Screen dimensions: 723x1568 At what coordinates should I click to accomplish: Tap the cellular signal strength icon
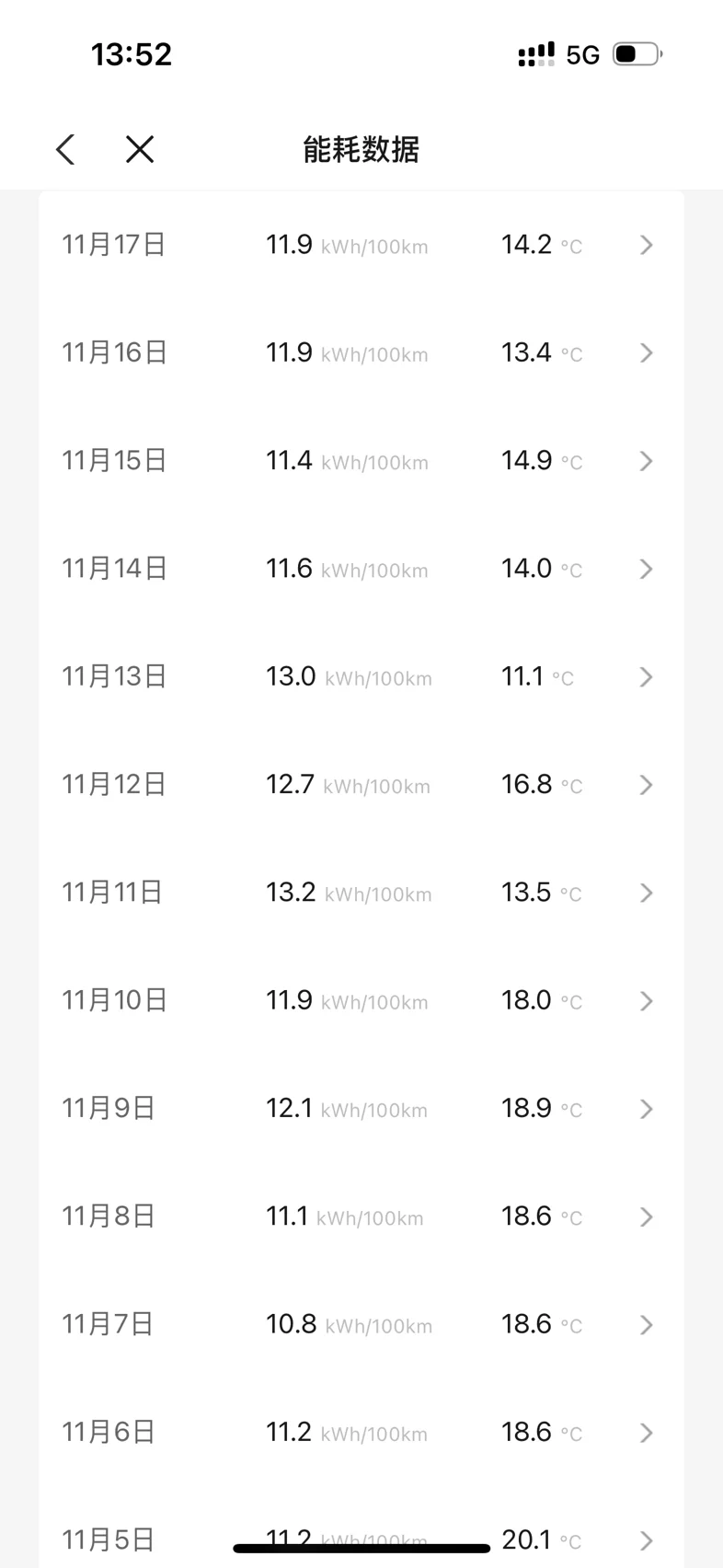536,55
